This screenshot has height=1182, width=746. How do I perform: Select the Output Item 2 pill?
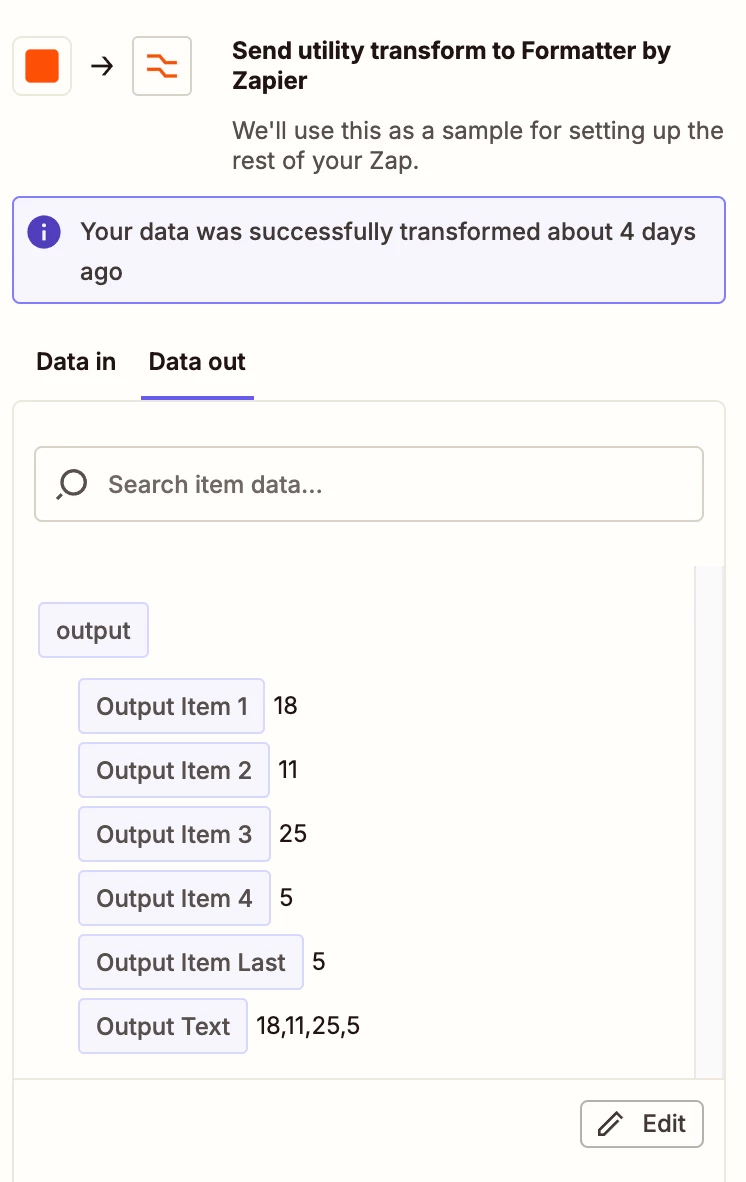[174, 770]
